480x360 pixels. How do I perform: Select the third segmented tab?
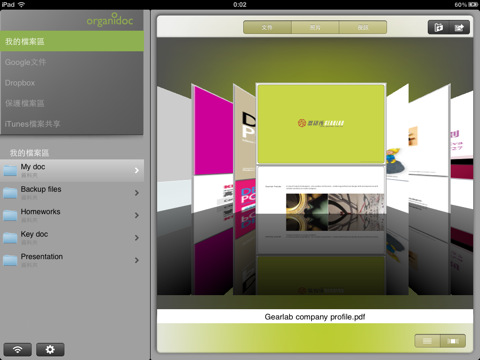point(363,27)
